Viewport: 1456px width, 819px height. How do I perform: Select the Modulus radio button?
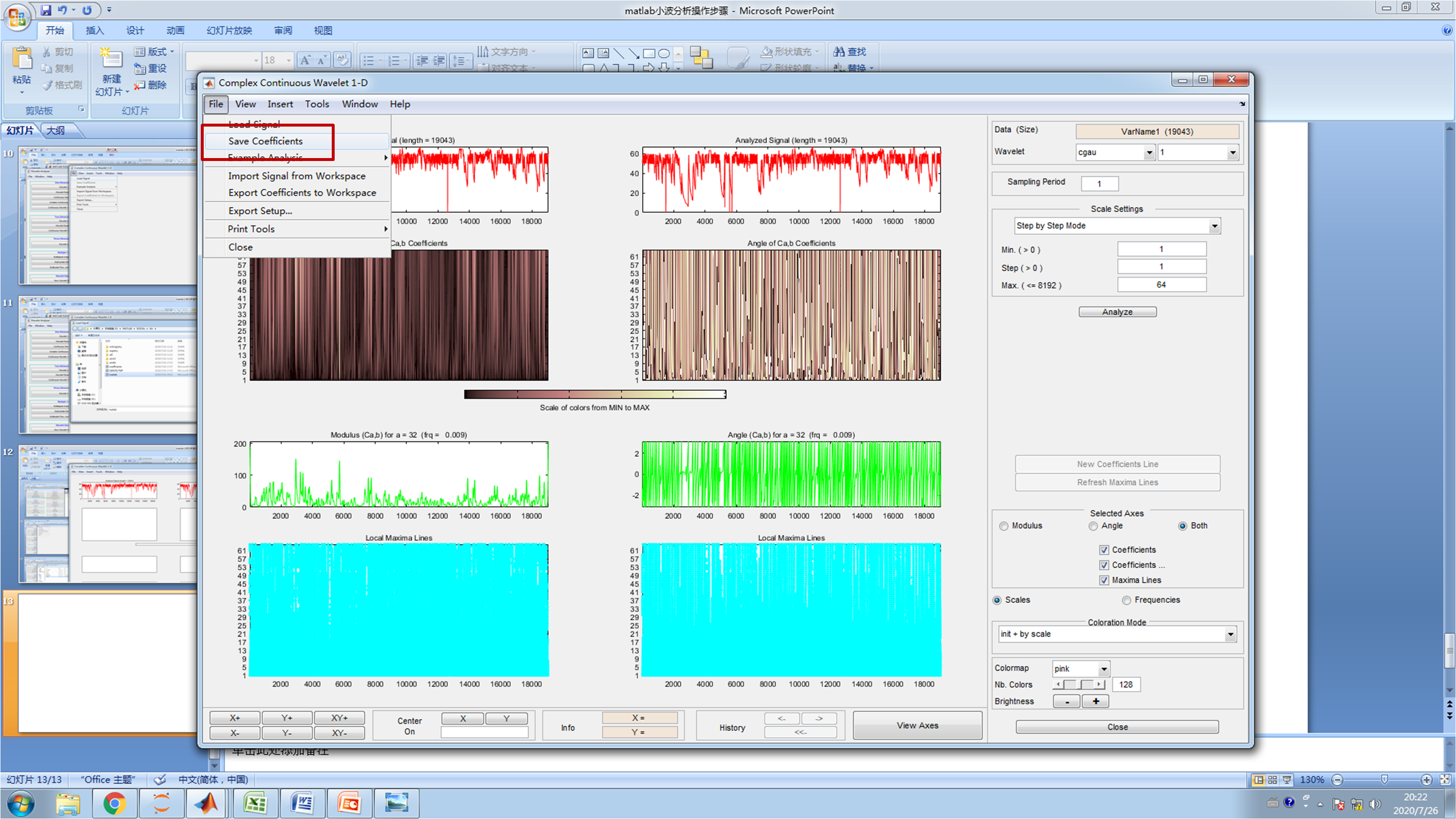1004,526
